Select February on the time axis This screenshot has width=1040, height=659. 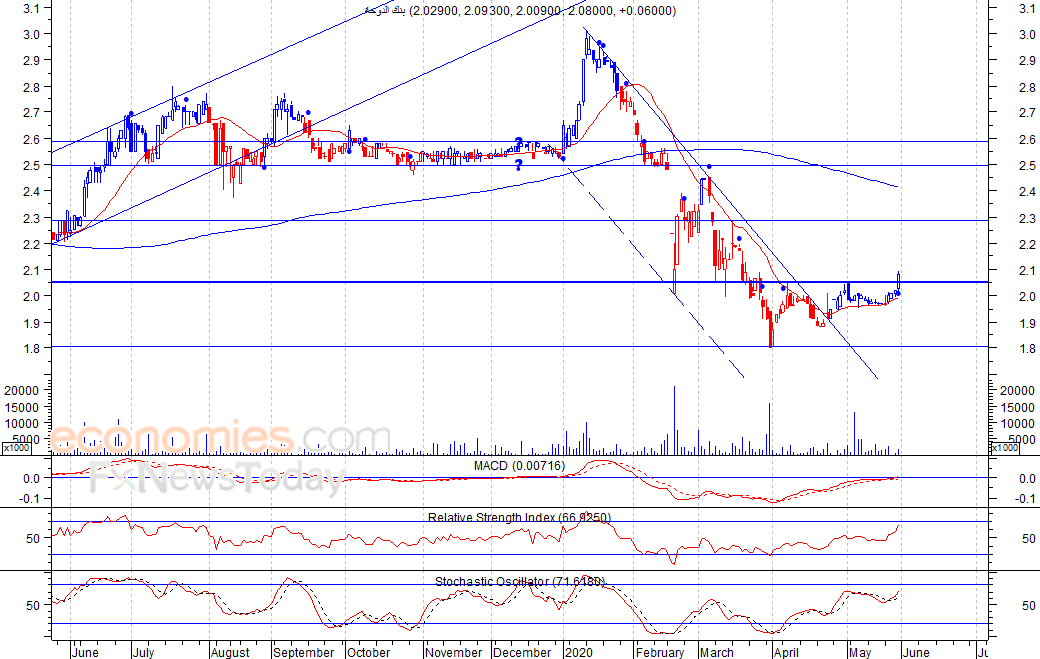(x=660, y=652)
